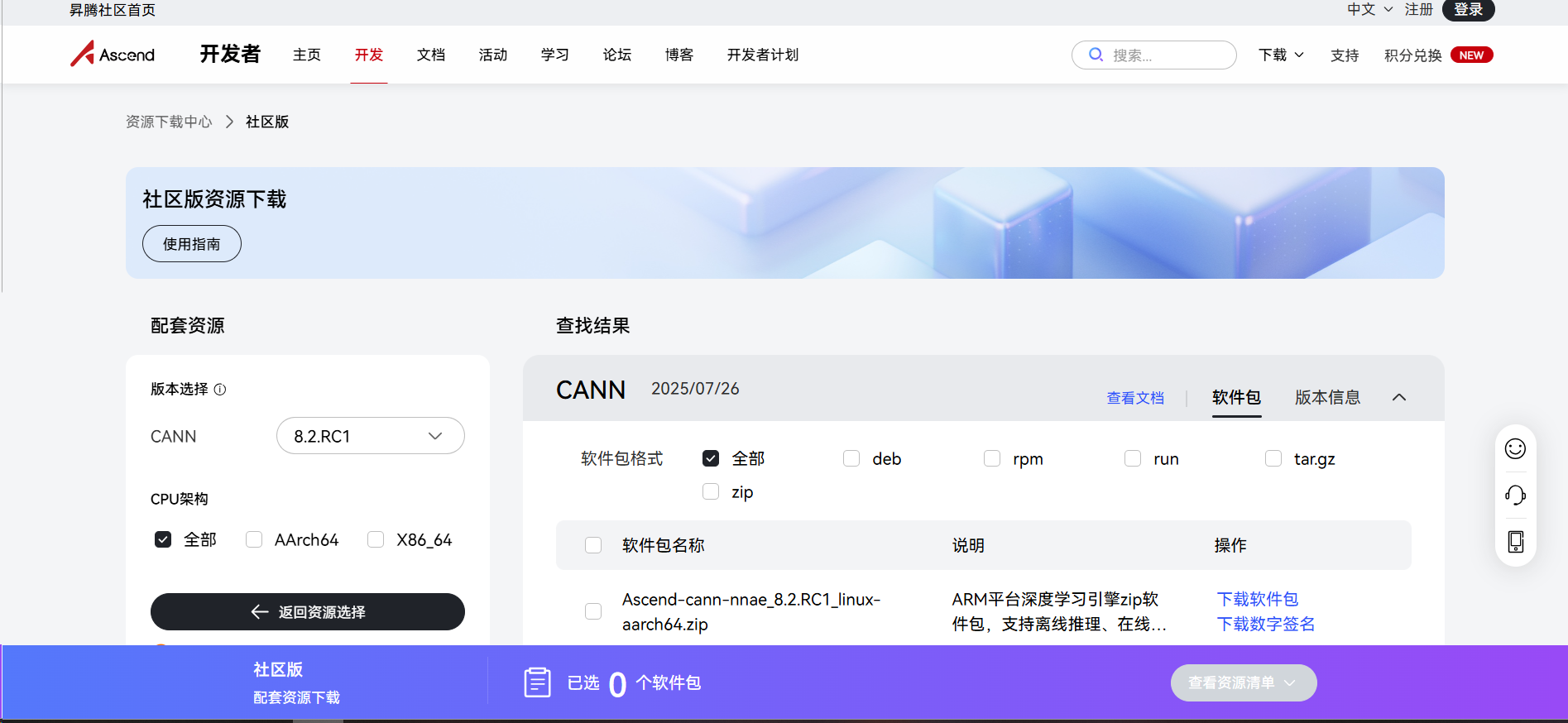Screen dimensions: 1568x723
Task: Click the 支持 link
Action: (x=1345, y=55)
